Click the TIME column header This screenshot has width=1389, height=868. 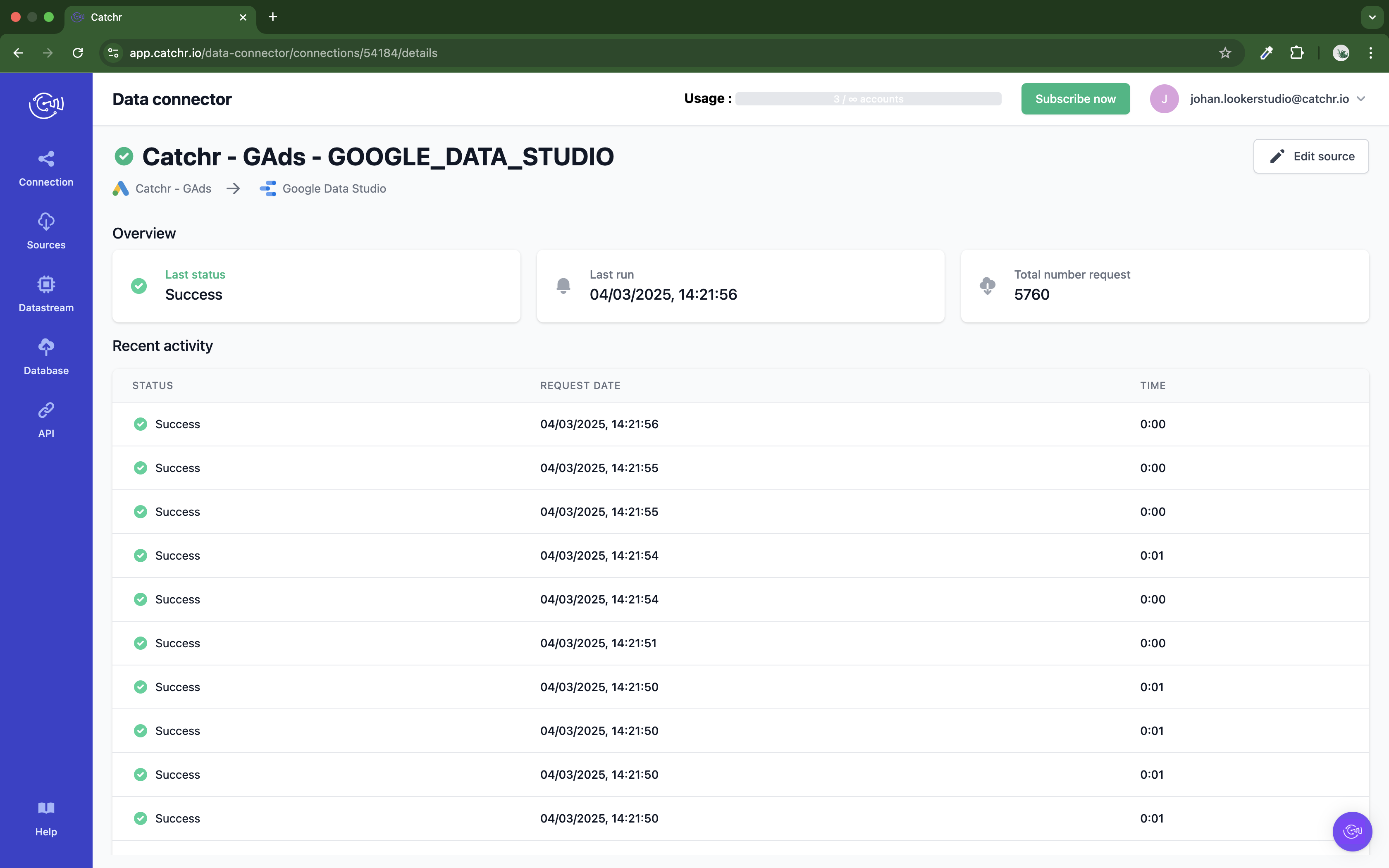(x=1153, y=385)
